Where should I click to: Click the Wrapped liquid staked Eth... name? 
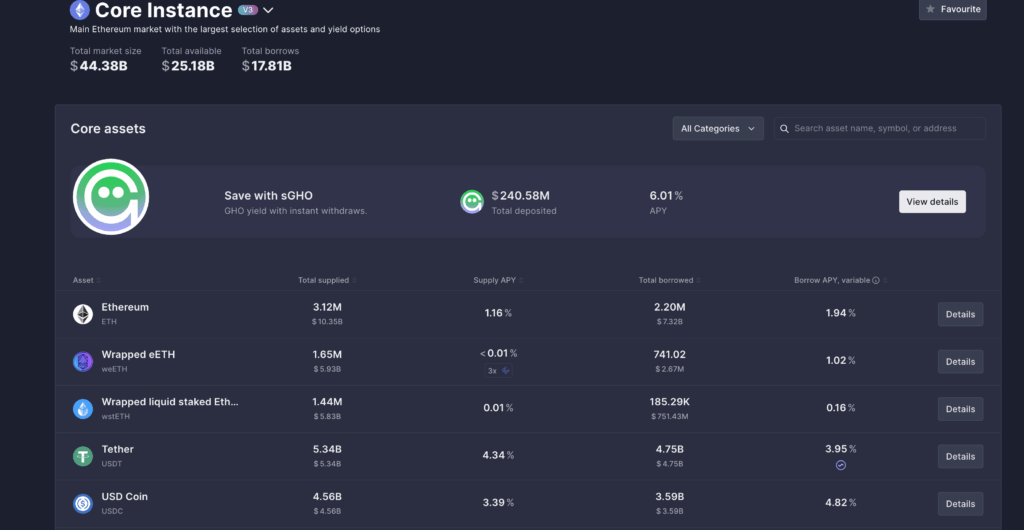tap(170, 401)
